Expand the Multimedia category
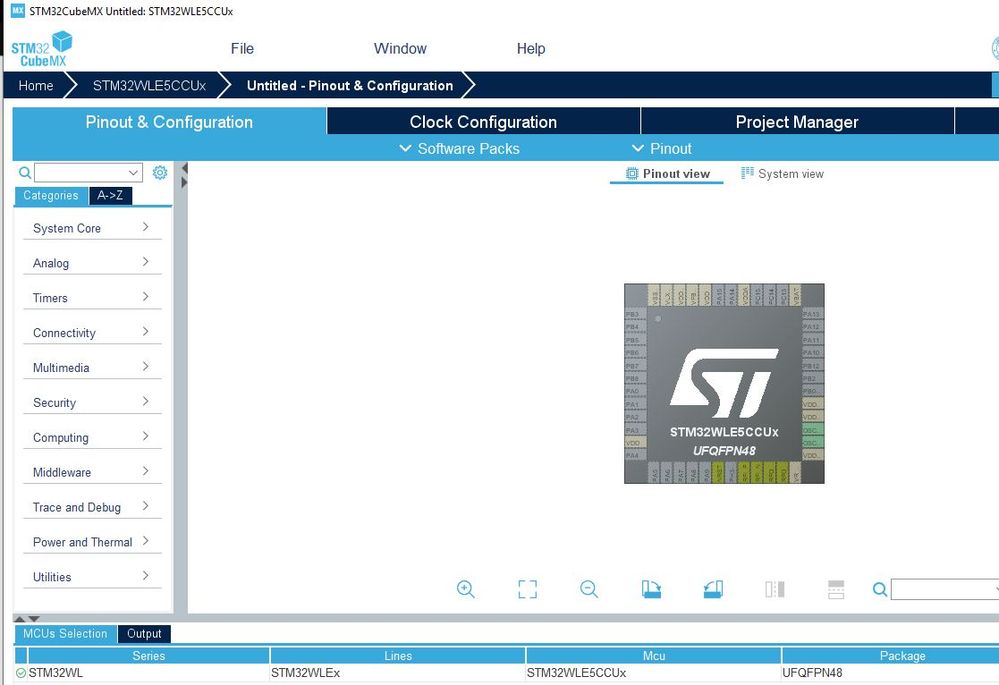Screen dimensions: 999x685 (x=92, y=367)
